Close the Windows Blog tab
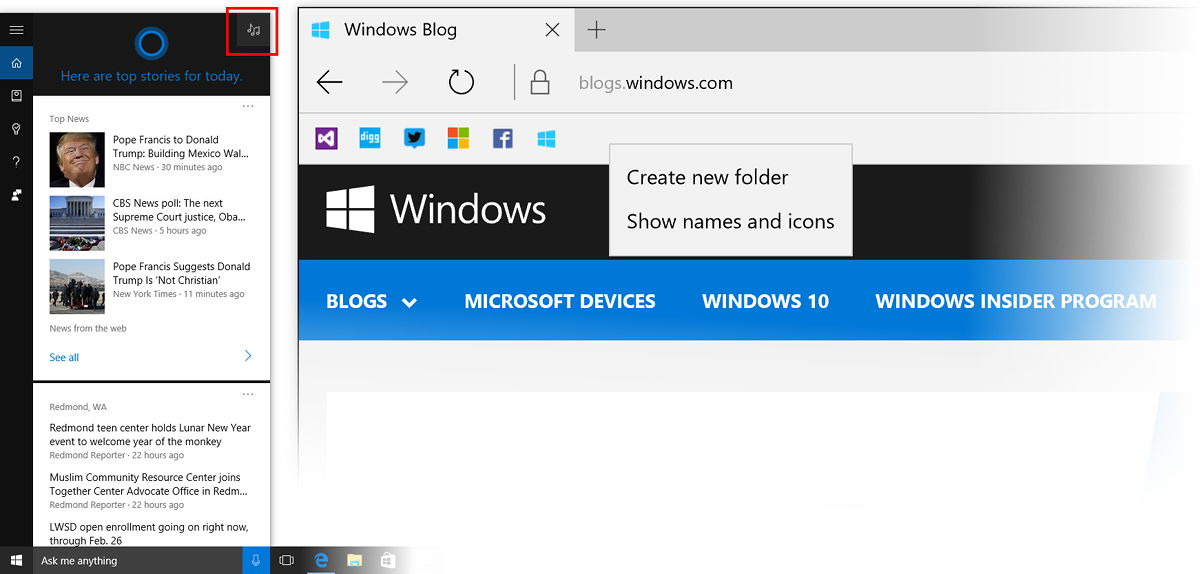The image size is (1200, 574). [x=552, y=30]
